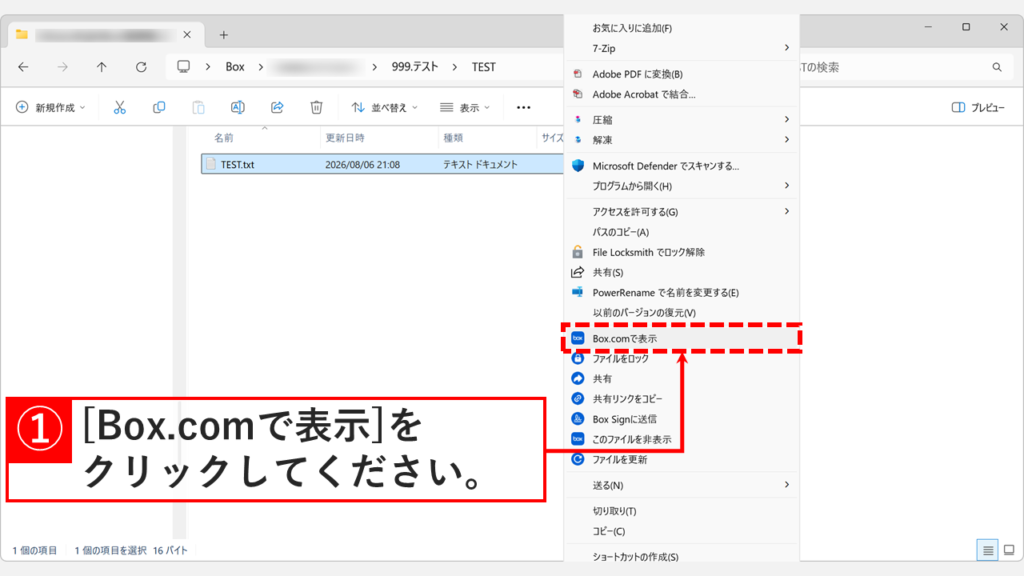Open the See more (three dots) menu
This screenshot has width=1024, height=576.
pyautogui.click(x=524, y=107)
